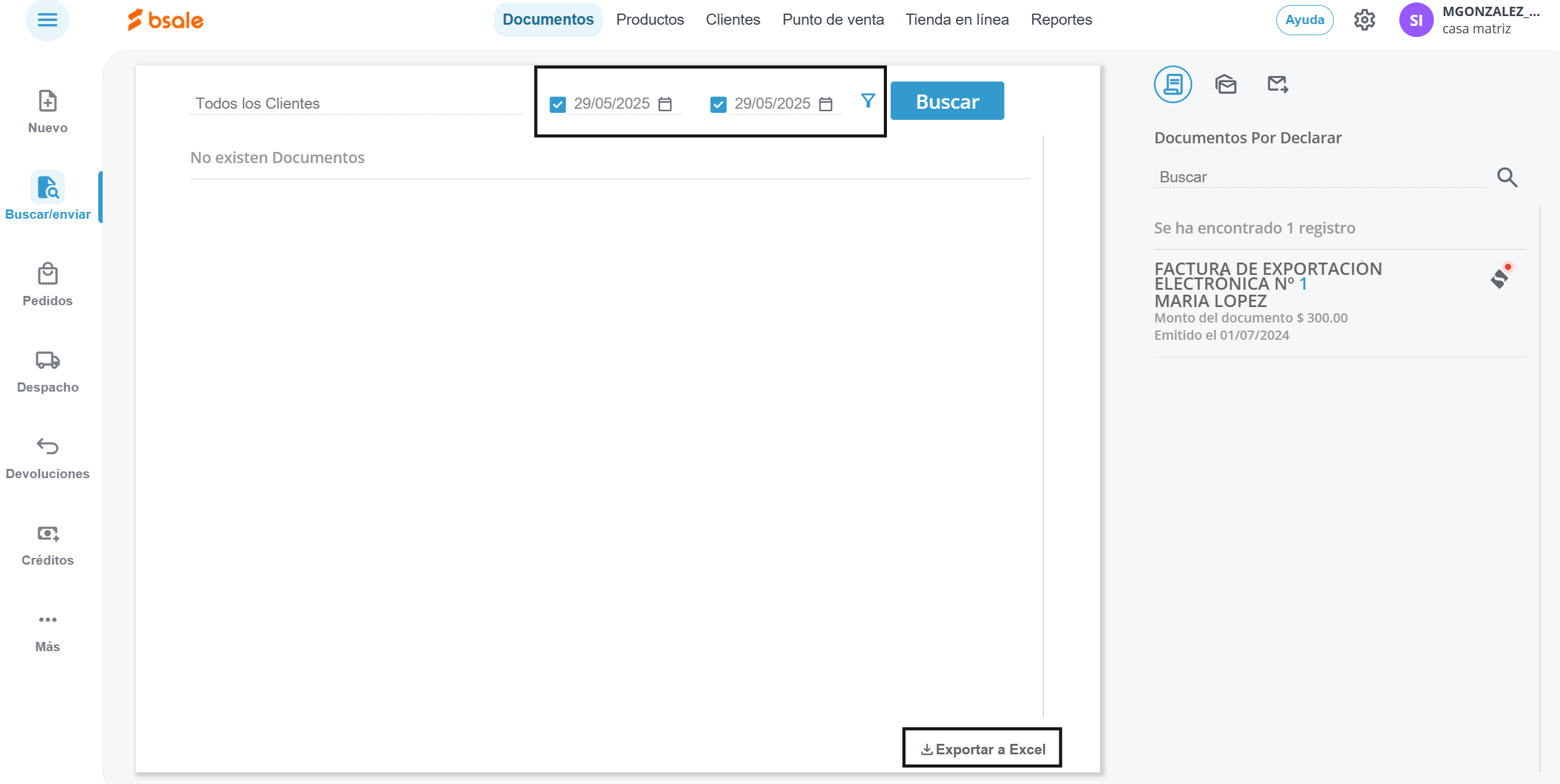Open the end date calendar picker
The width and height of the screenshot is (1560, 784).
826,104
